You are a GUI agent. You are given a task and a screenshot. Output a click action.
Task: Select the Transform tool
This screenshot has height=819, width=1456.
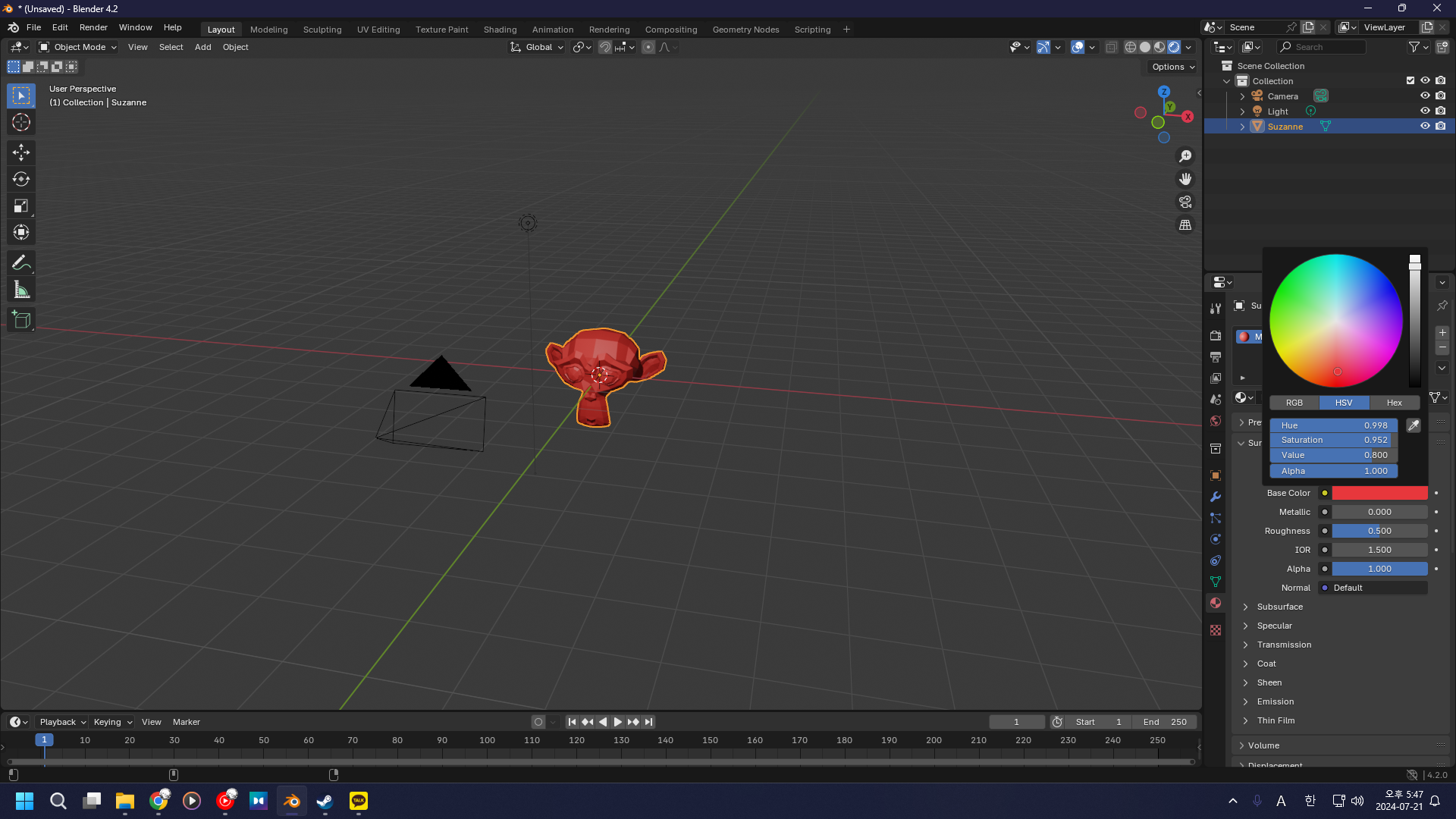21,232
